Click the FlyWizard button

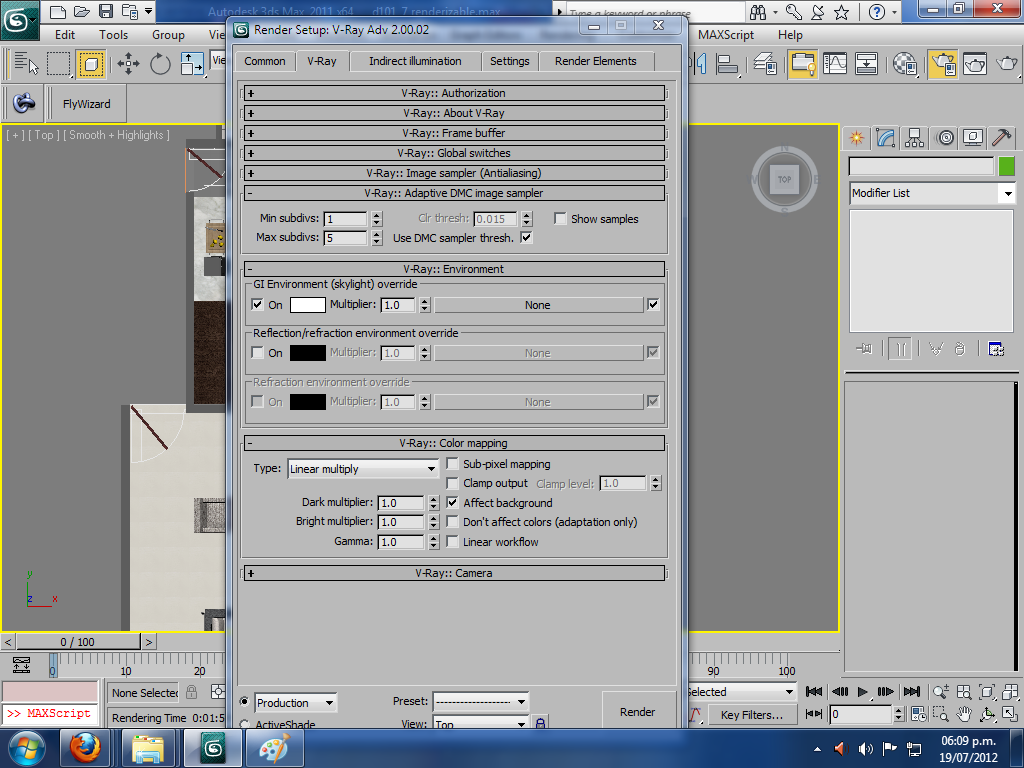86,104
